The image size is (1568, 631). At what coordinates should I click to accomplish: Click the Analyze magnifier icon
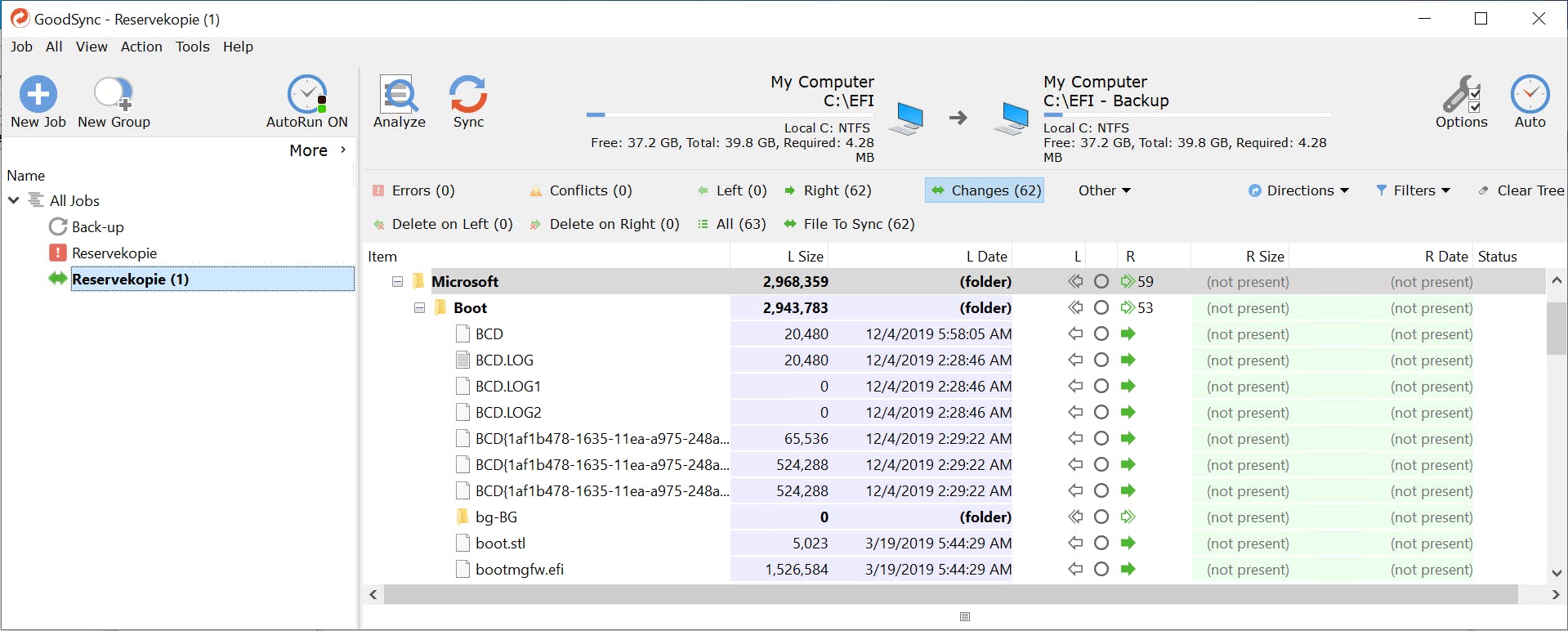pyautogui.click(x=399, y=95)
